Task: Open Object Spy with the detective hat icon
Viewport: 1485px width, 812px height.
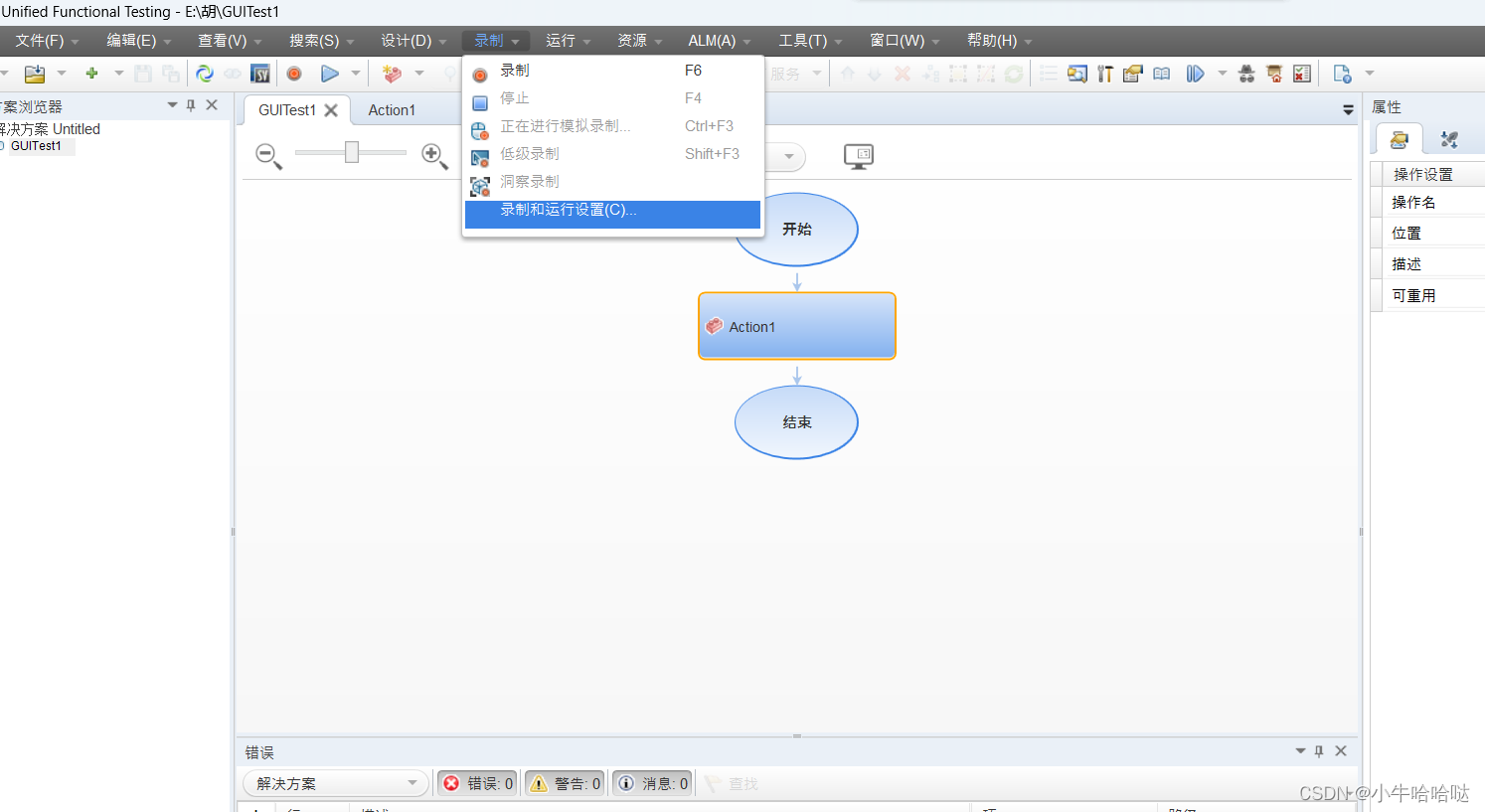Action: click(1247, 73)
